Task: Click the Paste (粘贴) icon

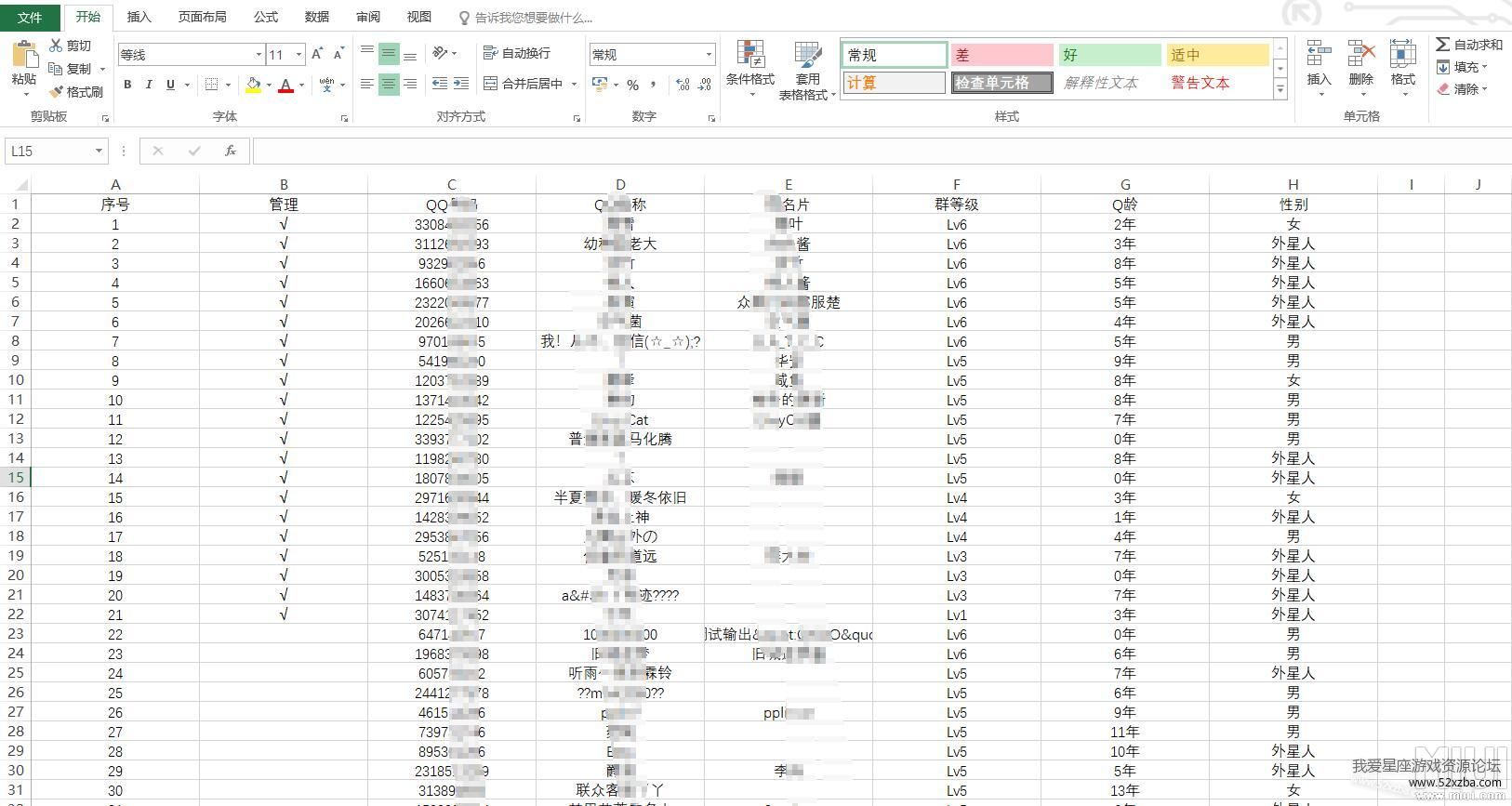Action: coord(23,58)
